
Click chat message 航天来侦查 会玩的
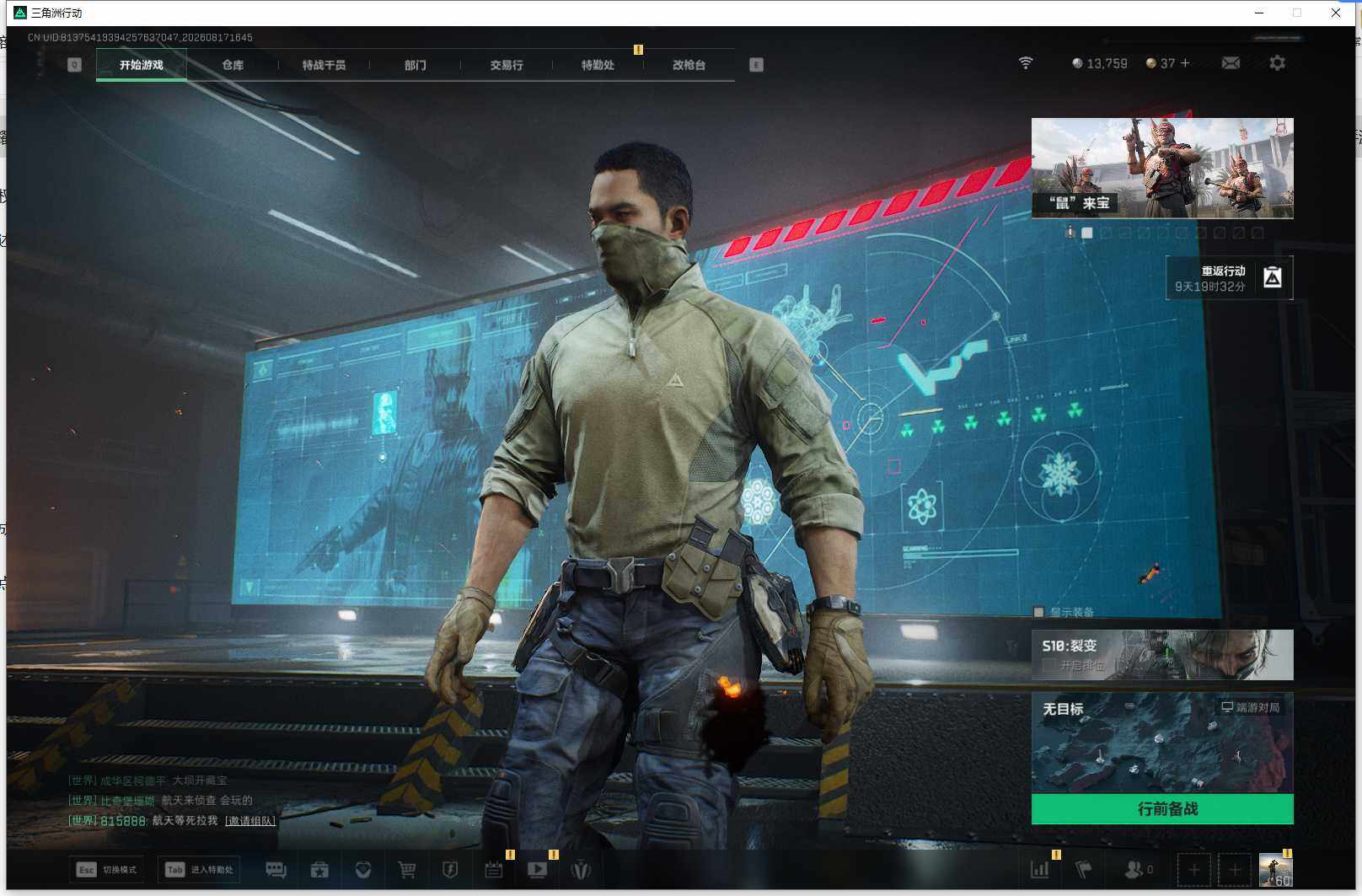(206, 800)
